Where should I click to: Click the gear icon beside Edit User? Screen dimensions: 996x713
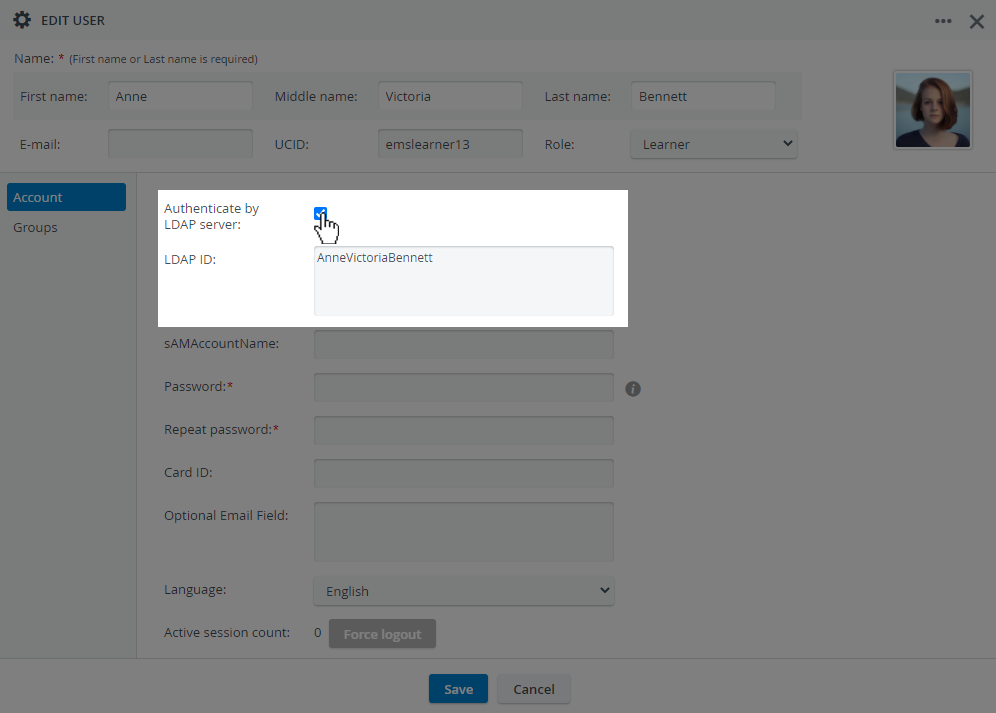(x=22, y=20)
